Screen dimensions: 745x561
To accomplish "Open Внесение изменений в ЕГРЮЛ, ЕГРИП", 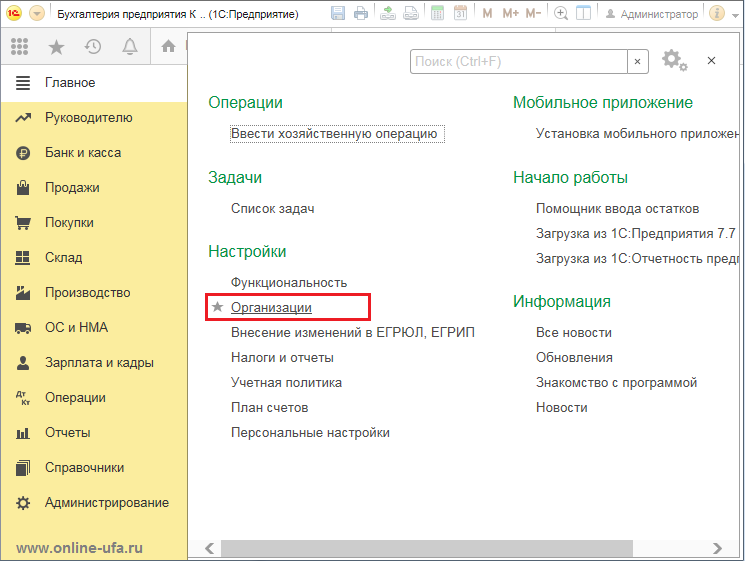I will point(353,333).
